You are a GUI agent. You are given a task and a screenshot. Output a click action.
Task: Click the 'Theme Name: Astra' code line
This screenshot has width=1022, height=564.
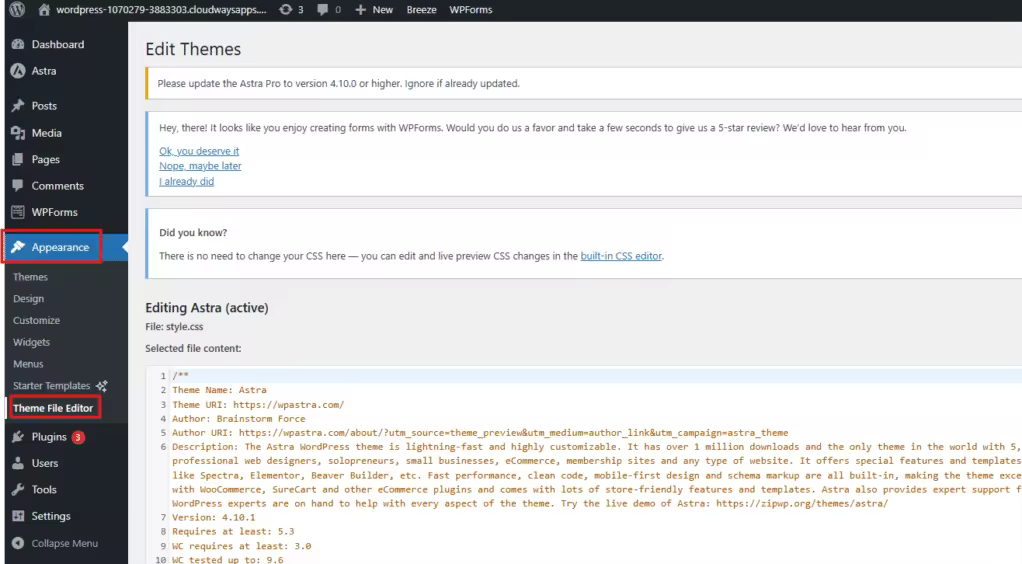click(219, 390)
